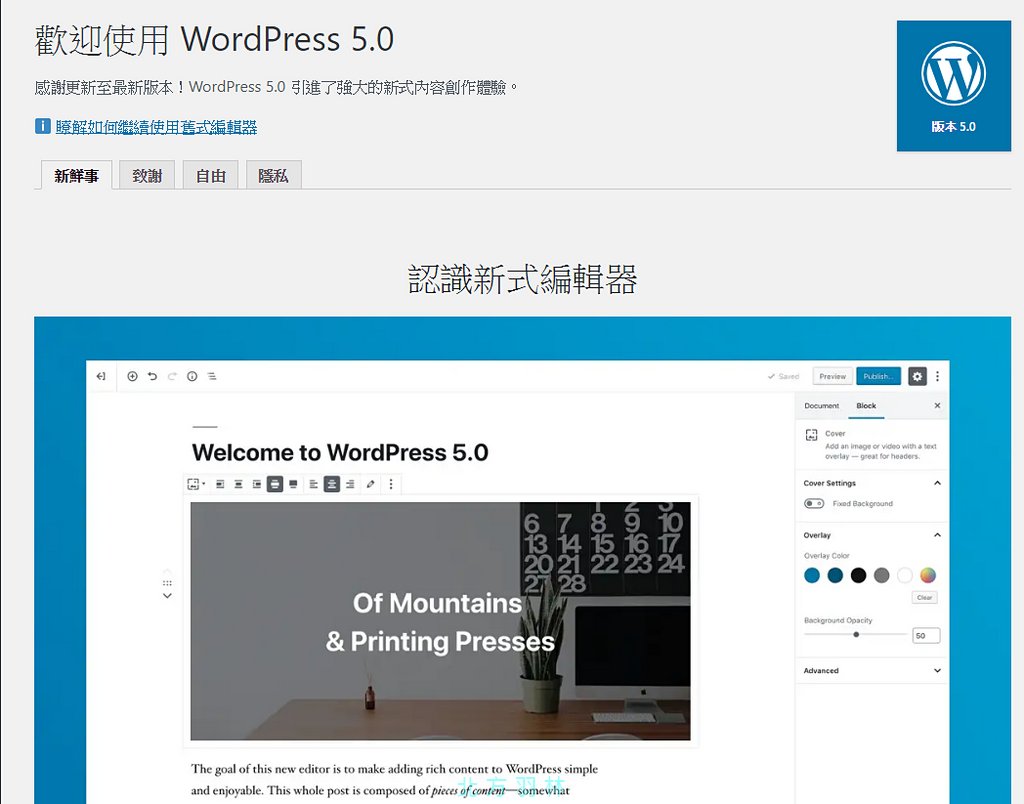Click the Saved status indicator
The height and width of the screenshot is (804, 1024).
pos(783,376)
